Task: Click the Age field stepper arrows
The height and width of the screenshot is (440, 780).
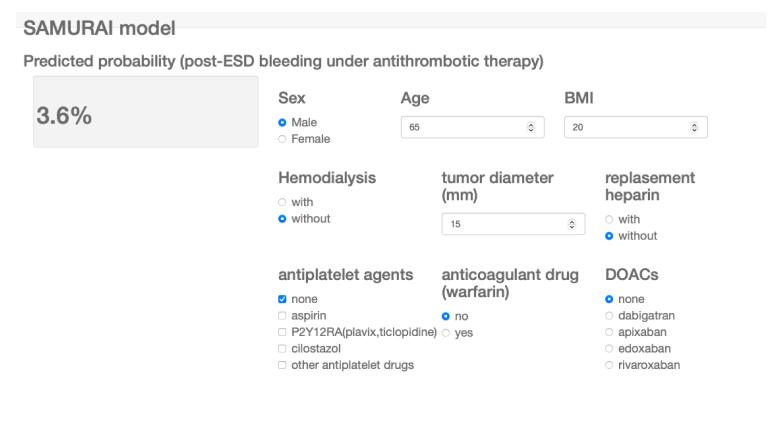Action: [x=530, y=128]
